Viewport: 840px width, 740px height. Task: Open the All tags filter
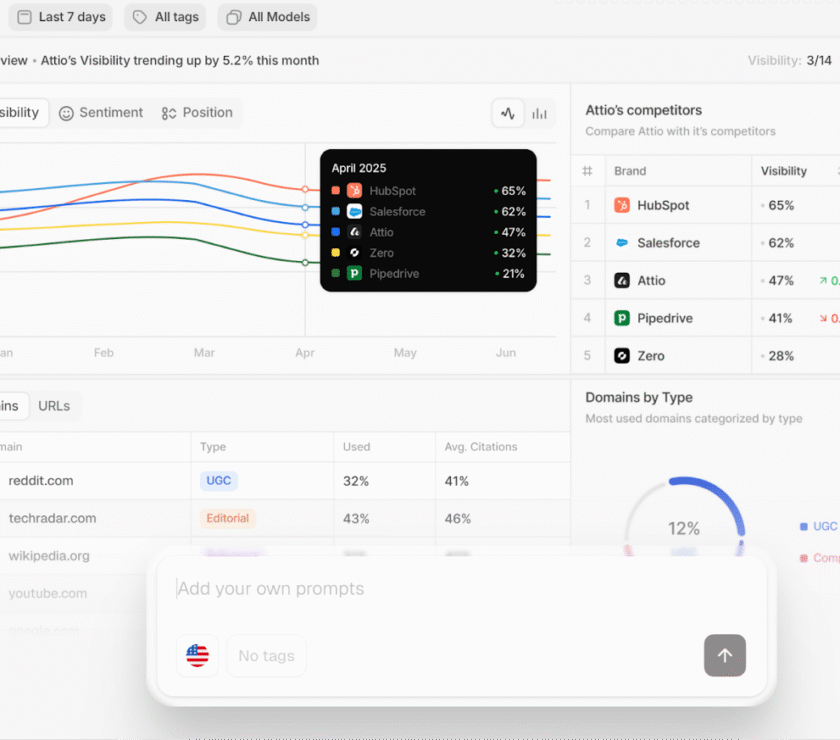point(166,17)
